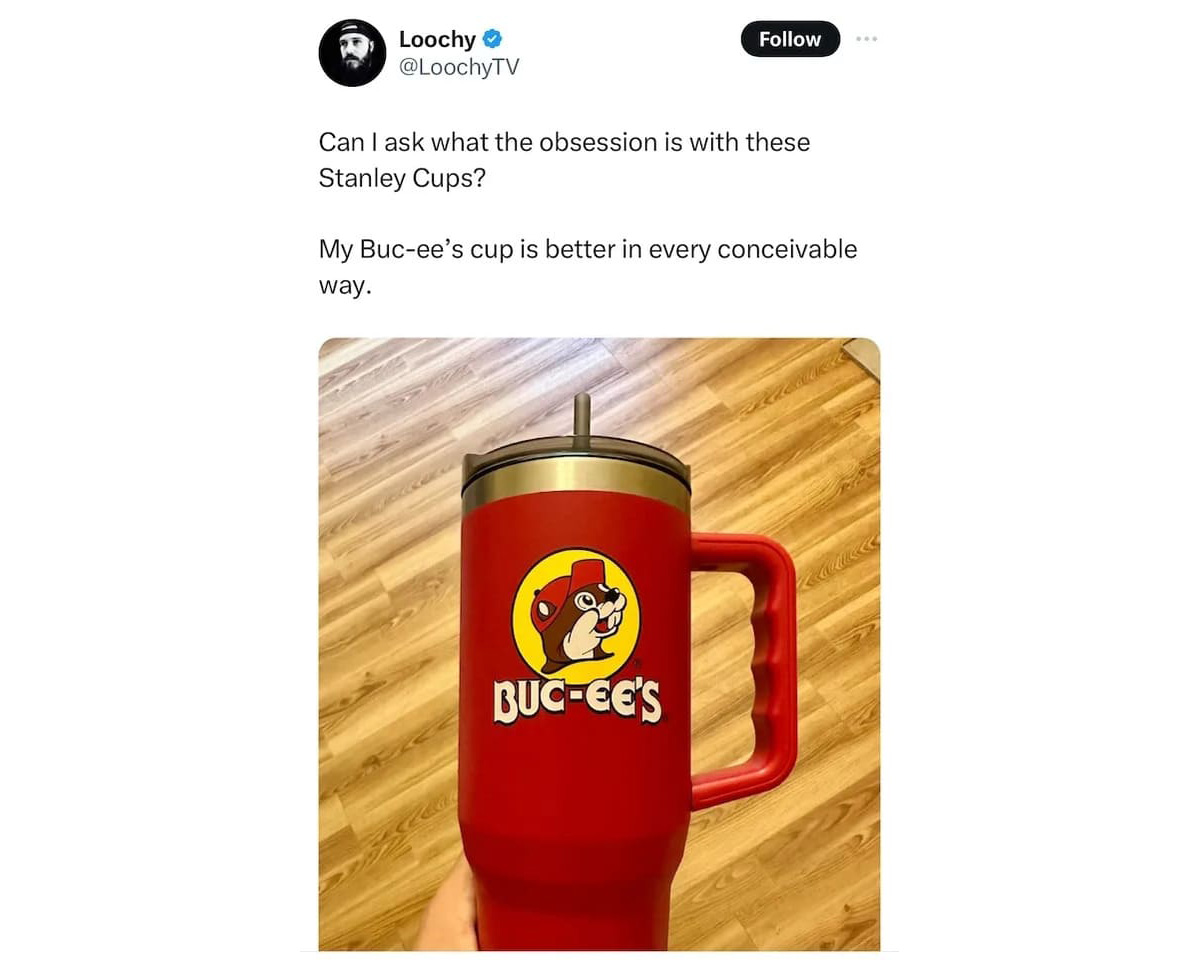The image size is (1200, 964).
Task: Click the BUC-EE'S lettering on the cup
Action: point(577,700)
